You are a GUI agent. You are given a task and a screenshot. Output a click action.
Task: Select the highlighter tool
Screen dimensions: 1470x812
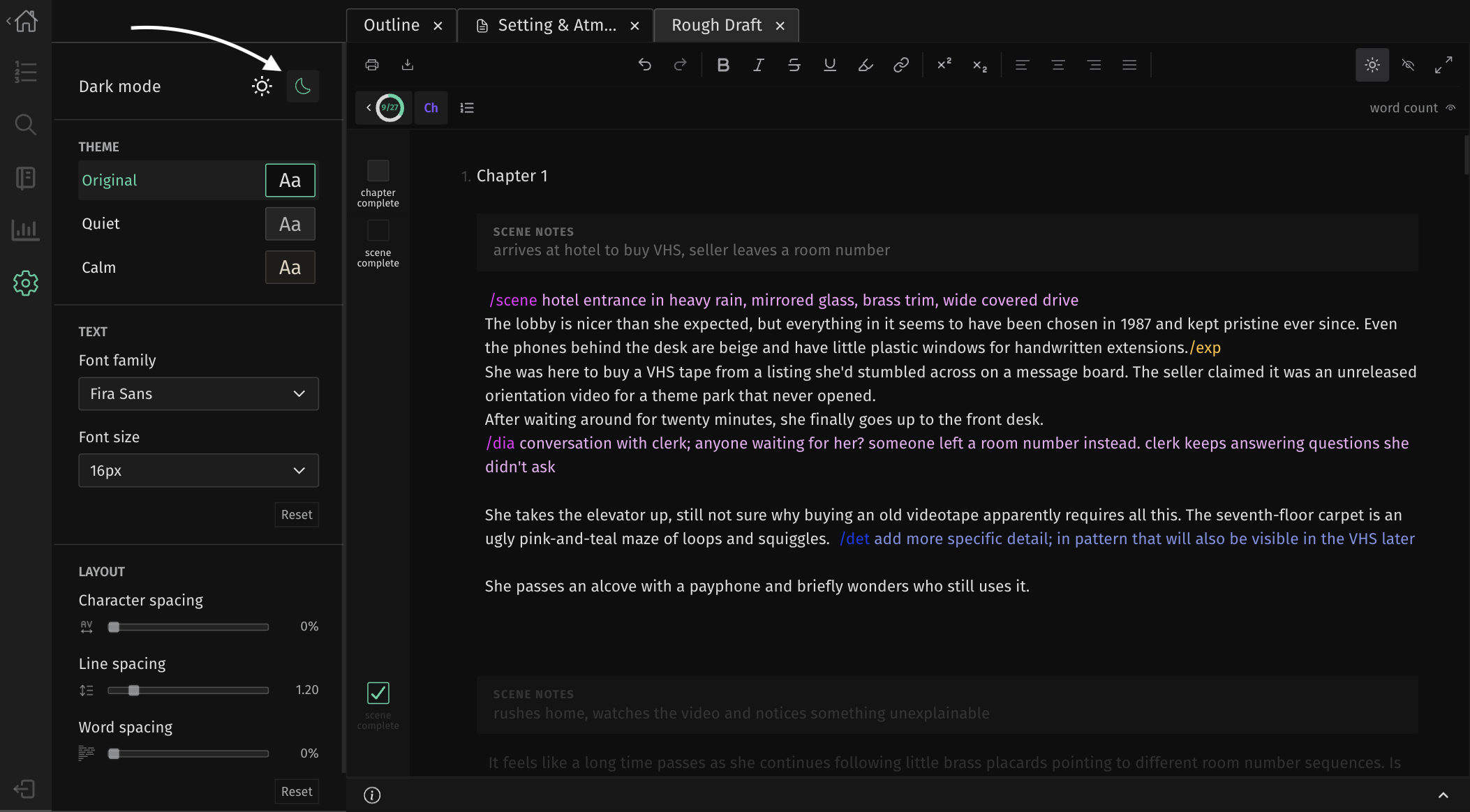[x=866, y=65]
